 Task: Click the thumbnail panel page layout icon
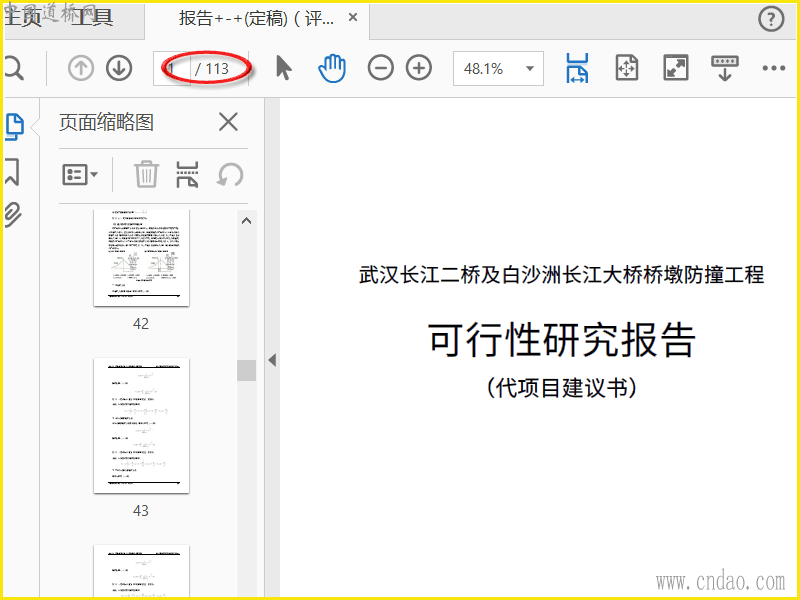[187, 174]
